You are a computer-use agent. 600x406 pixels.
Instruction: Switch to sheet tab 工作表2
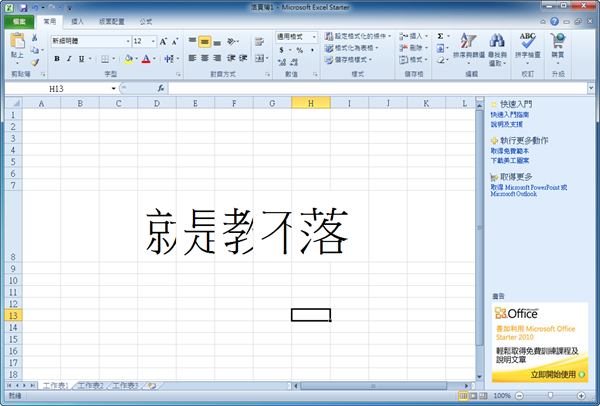[90, 385]
